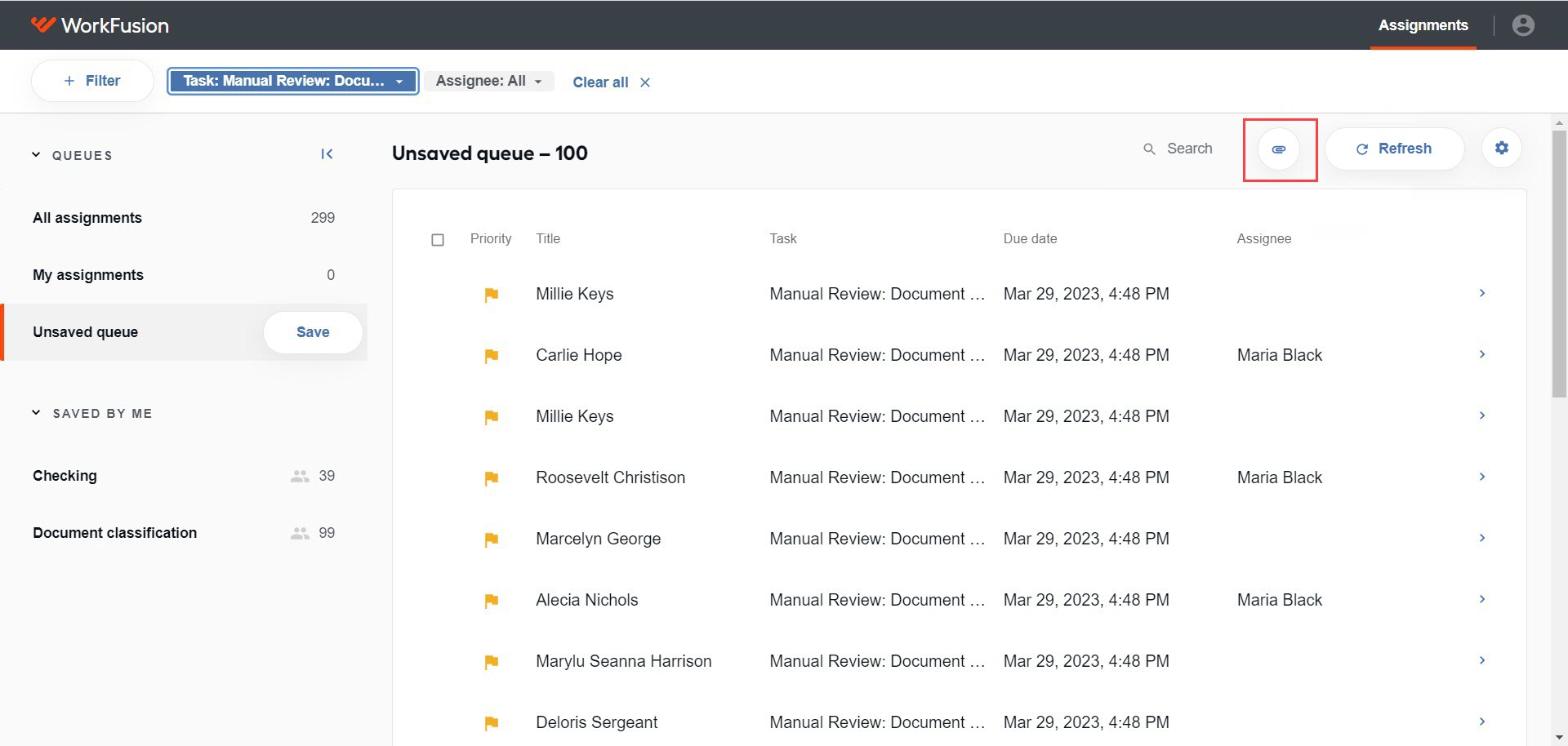Refresh the assignments list
Image resolution: width=1568 pixels, height=746 pixels.
click(1394, 149)
